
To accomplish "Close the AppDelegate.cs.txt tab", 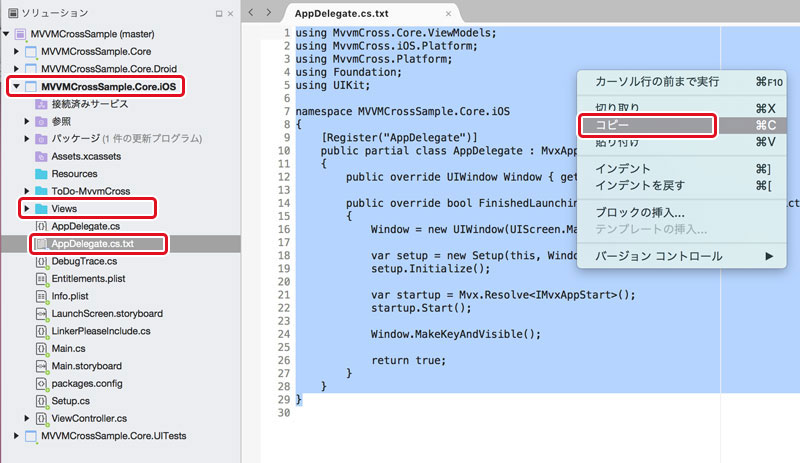I will click(448, 14).
